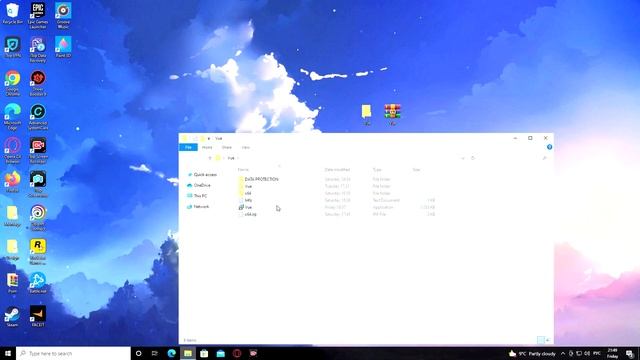
Task: Open taskbar clock and date
Action: (612, 353)
